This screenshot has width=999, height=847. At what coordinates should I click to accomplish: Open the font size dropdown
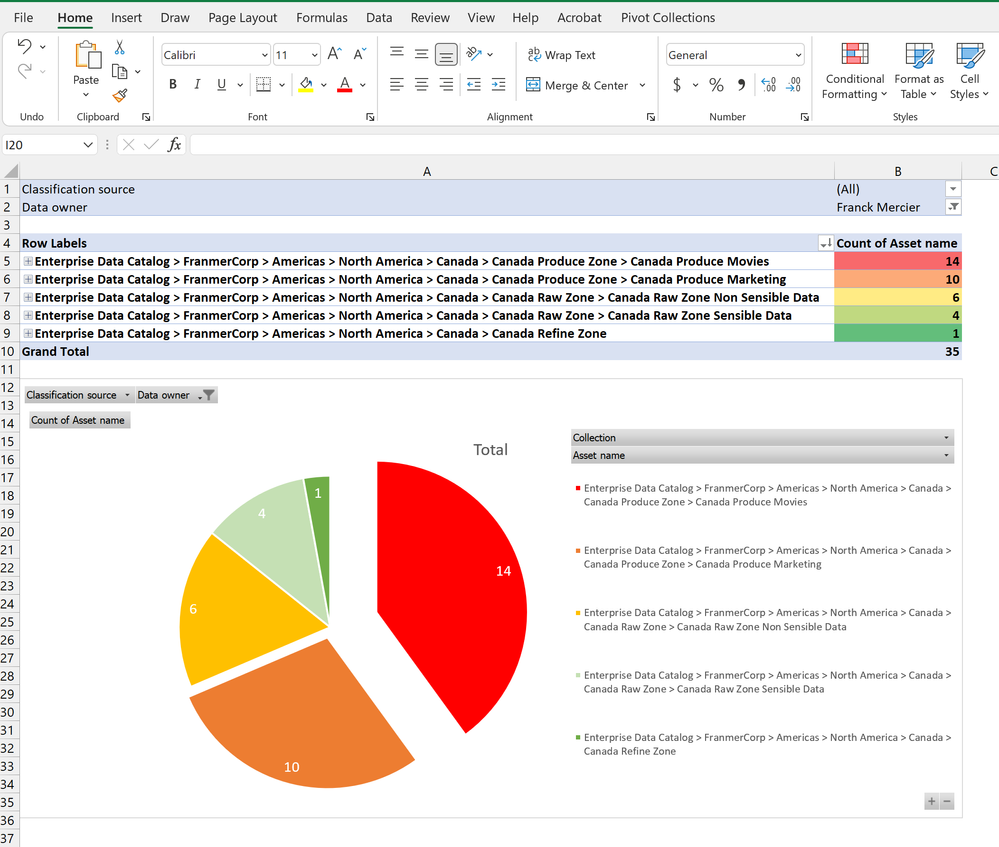314,55
